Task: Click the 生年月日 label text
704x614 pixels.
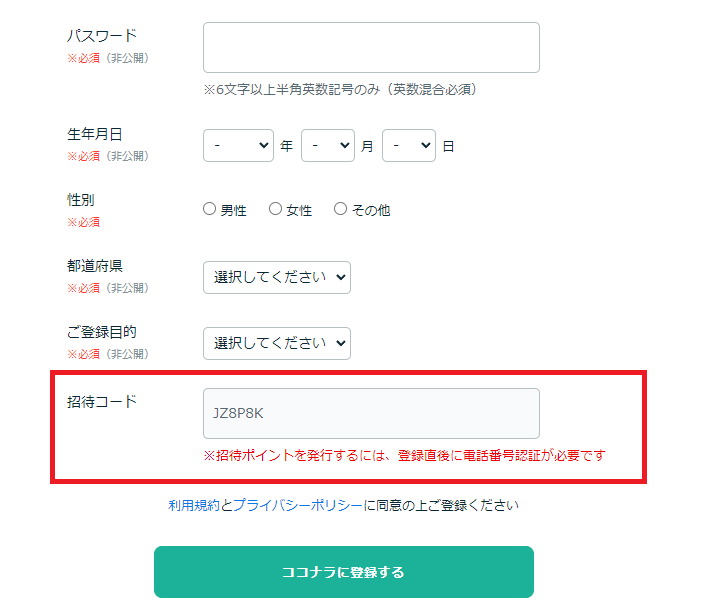Action: tap(94, 134)
